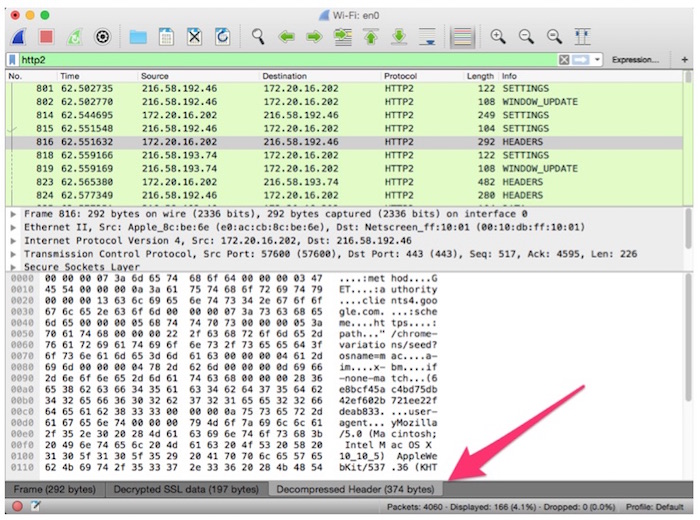Open the filter bookmark icon
This screenshot has width=700, height=520.
pos(12,60)
